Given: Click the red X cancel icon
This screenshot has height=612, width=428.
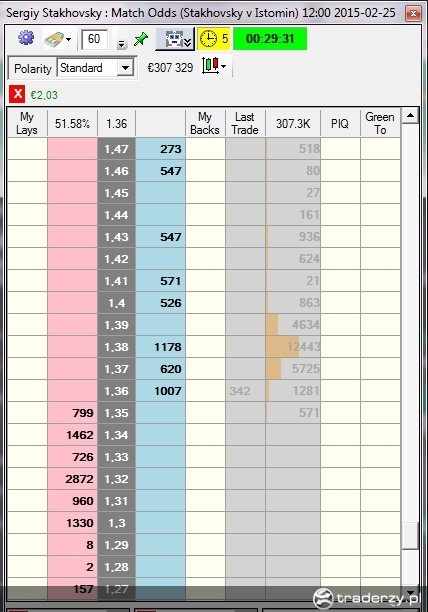Looking at the screenshot, I should pos(17,94).
